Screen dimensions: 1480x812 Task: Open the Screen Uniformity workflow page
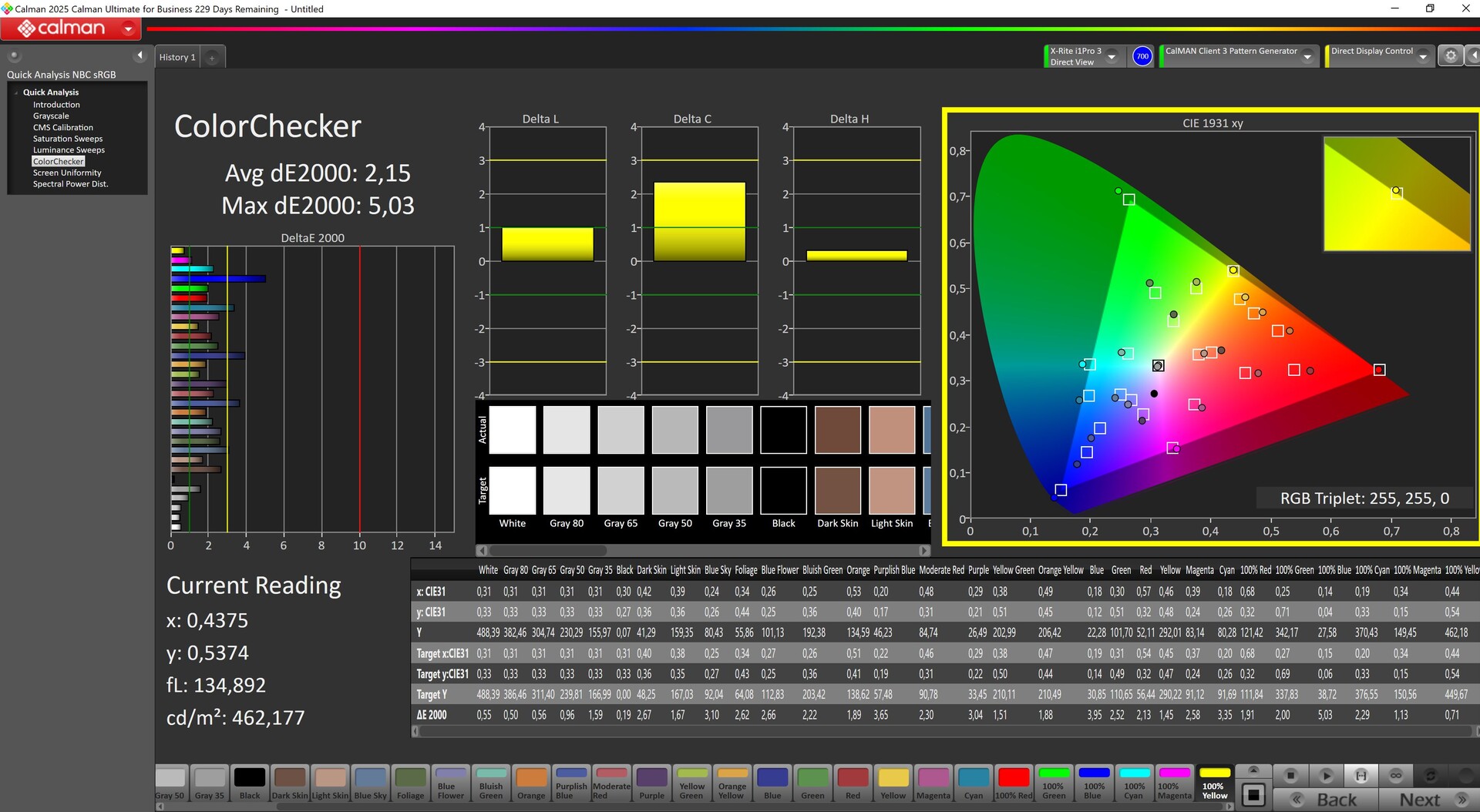[x=67, y=173]
